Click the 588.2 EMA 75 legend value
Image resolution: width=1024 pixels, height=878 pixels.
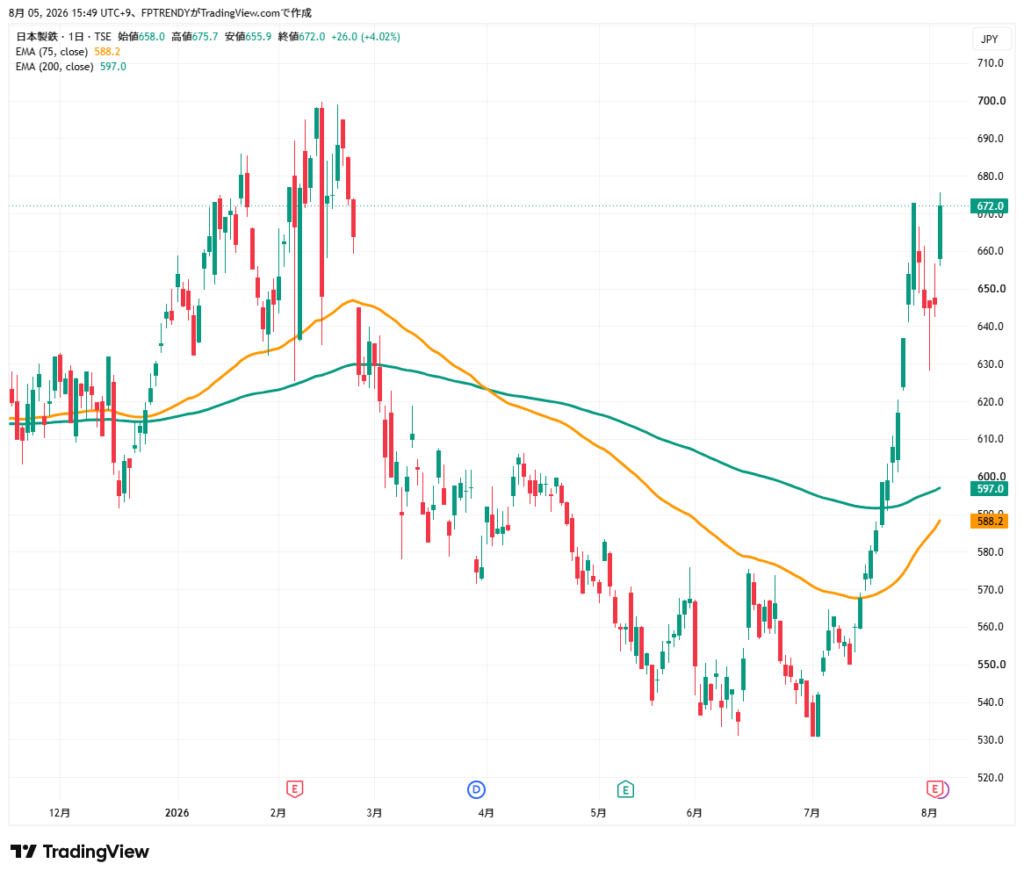pos(107,52)
